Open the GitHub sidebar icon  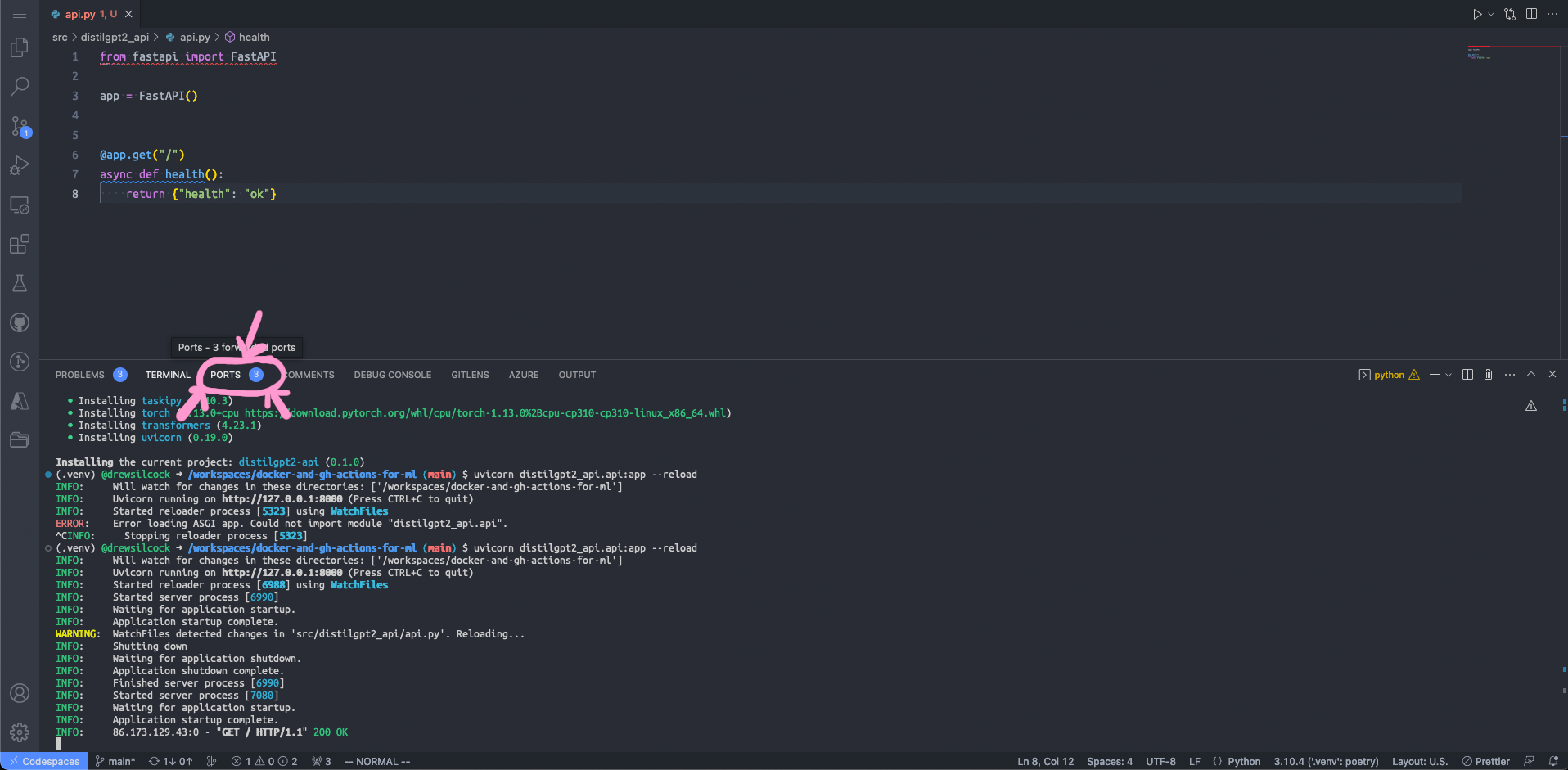coord(20,322)
